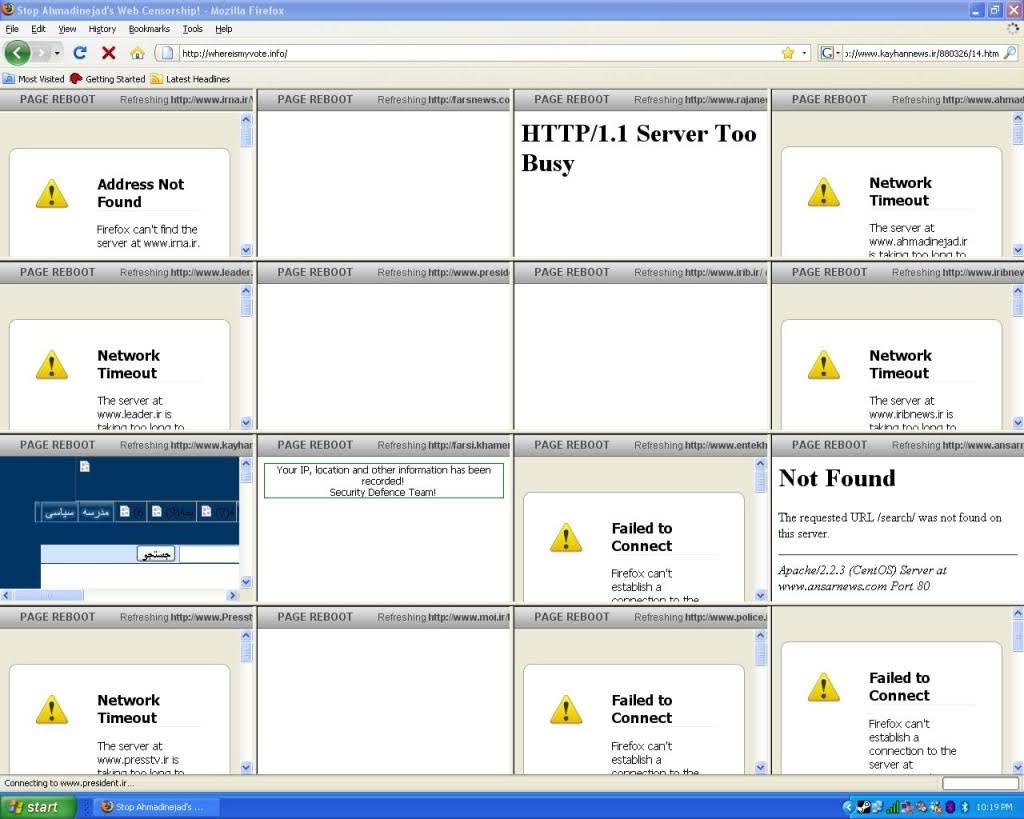Image resolution: width=1024 pixels, height=819 pixels.
Task: Click the Steam icon in the system tray
Action: (863, 807)
